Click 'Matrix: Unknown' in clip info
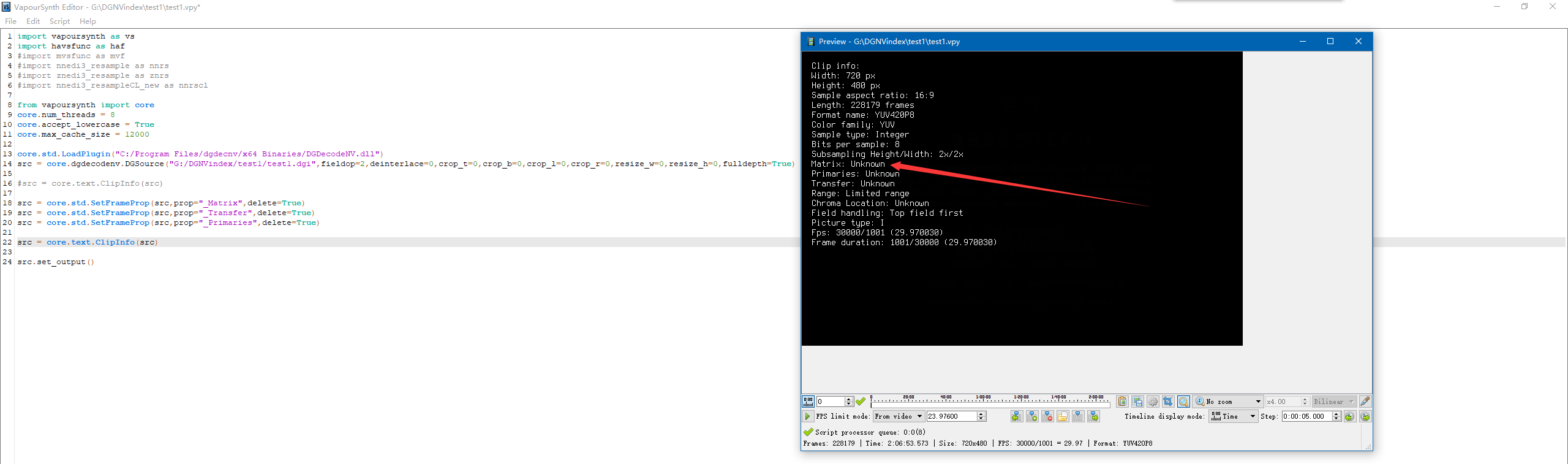 pos(848,164)
